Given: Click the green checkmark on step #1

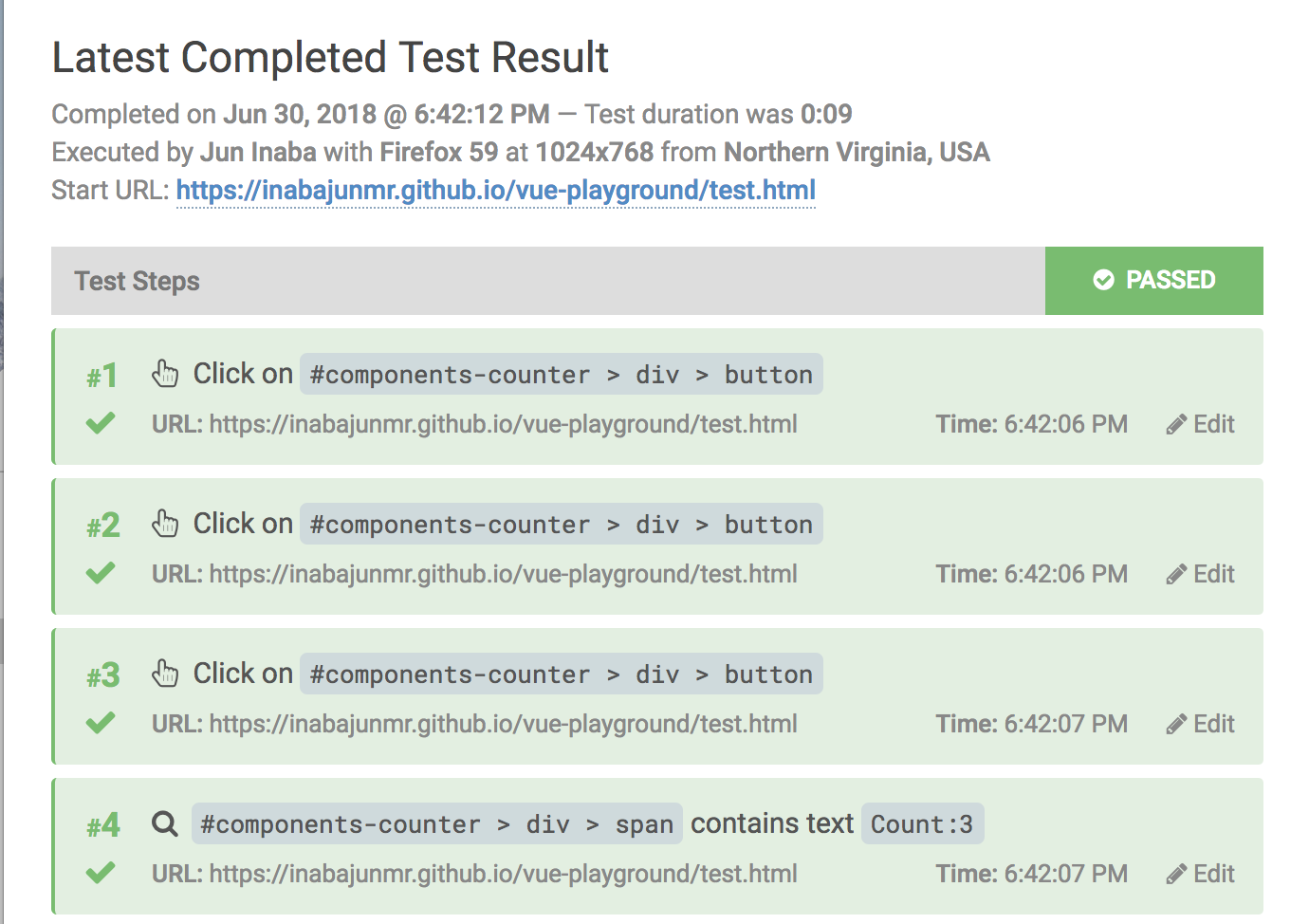Looking at the screenshot, I should pyautogui.click(x=100, y=423).
